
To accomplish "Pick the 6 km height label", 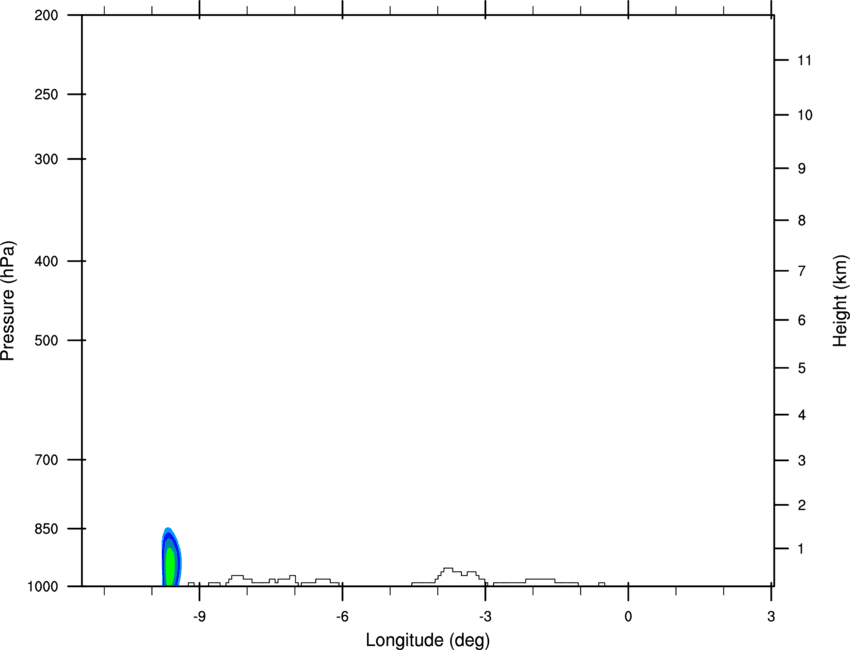I will click(802, 320).
